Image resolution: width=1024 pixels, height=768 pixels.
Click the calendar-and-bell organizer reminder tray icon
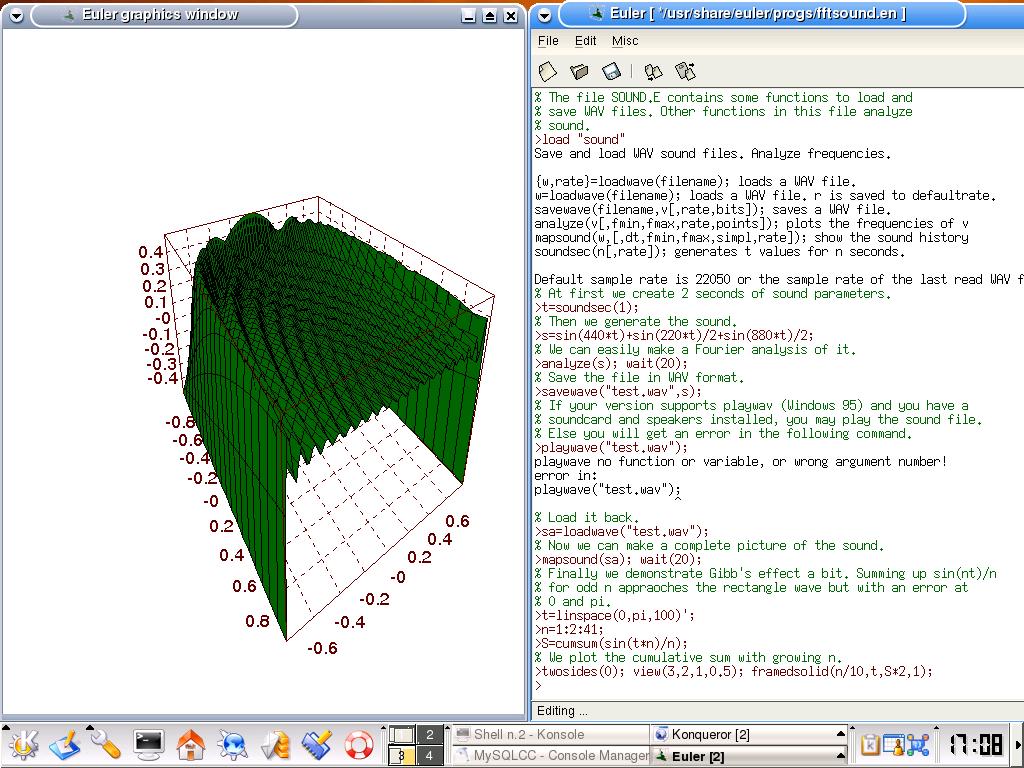[x=893, y=744]
